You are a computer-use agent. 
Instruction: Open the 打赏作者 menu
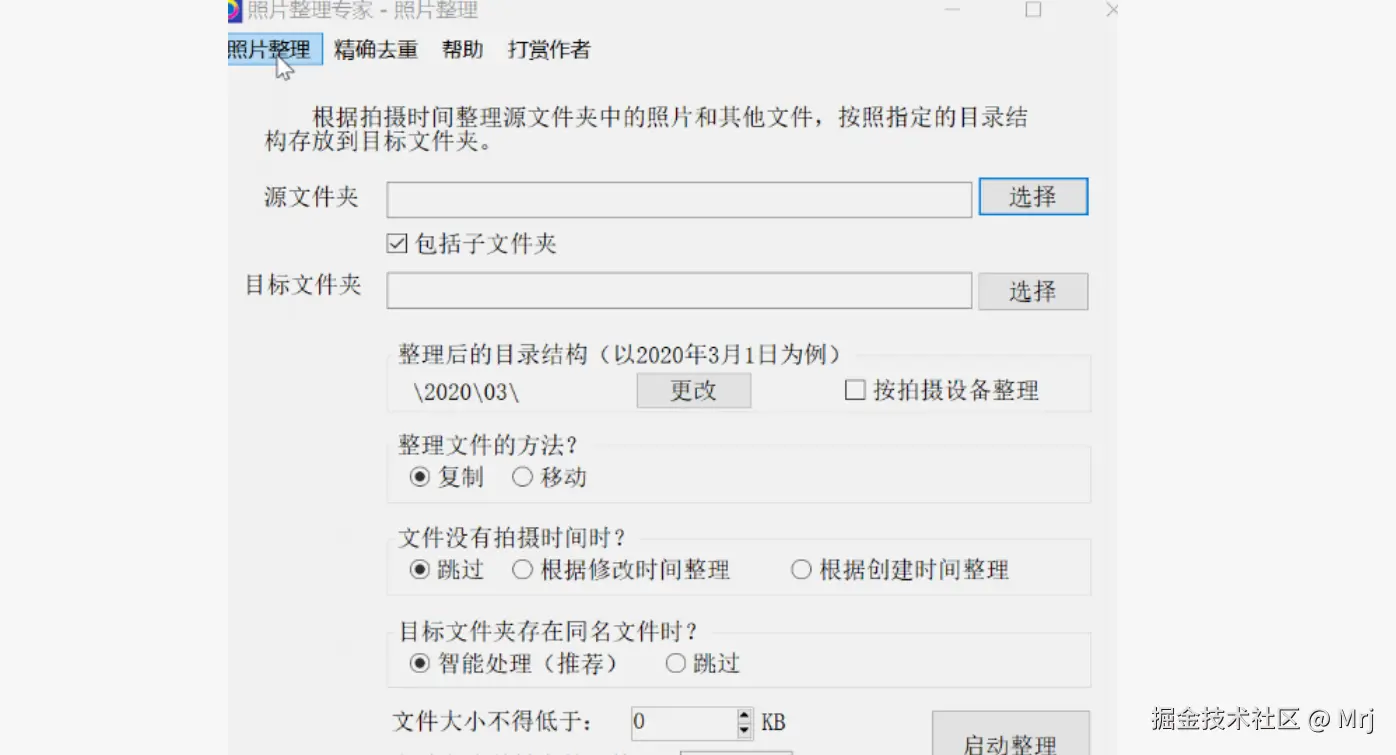[549, 50]
